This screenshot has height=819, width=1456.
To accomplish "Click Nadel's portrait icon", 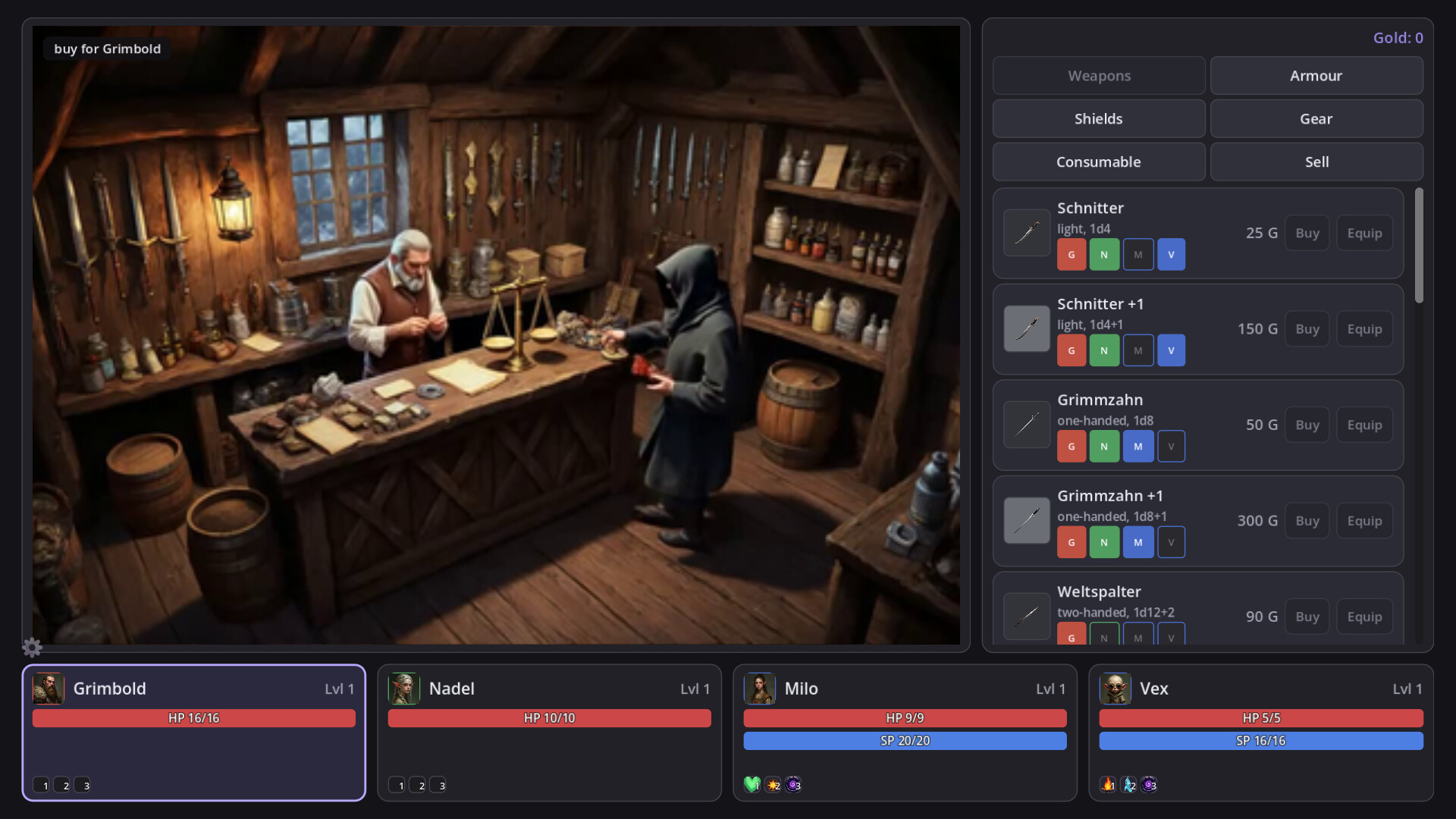I will click(x=404, y=689).
